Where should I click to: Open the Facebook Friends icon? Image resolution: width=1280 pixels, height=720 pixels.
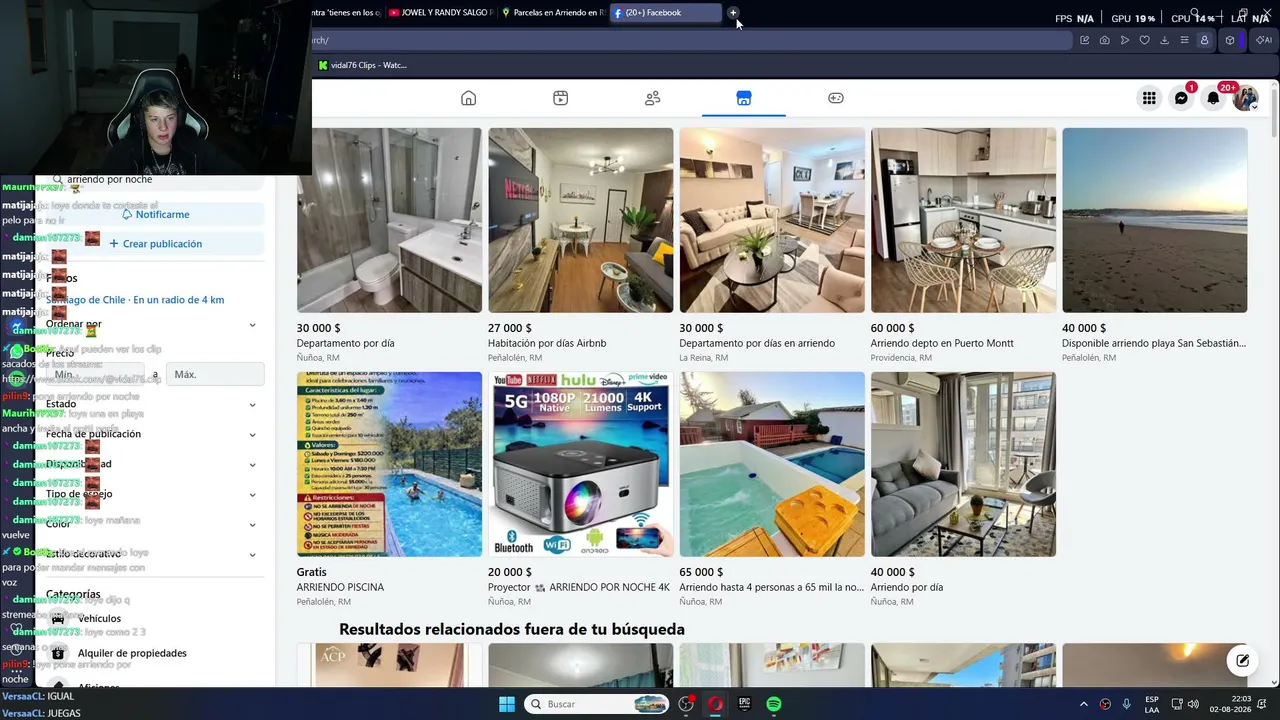pos(652,98)
